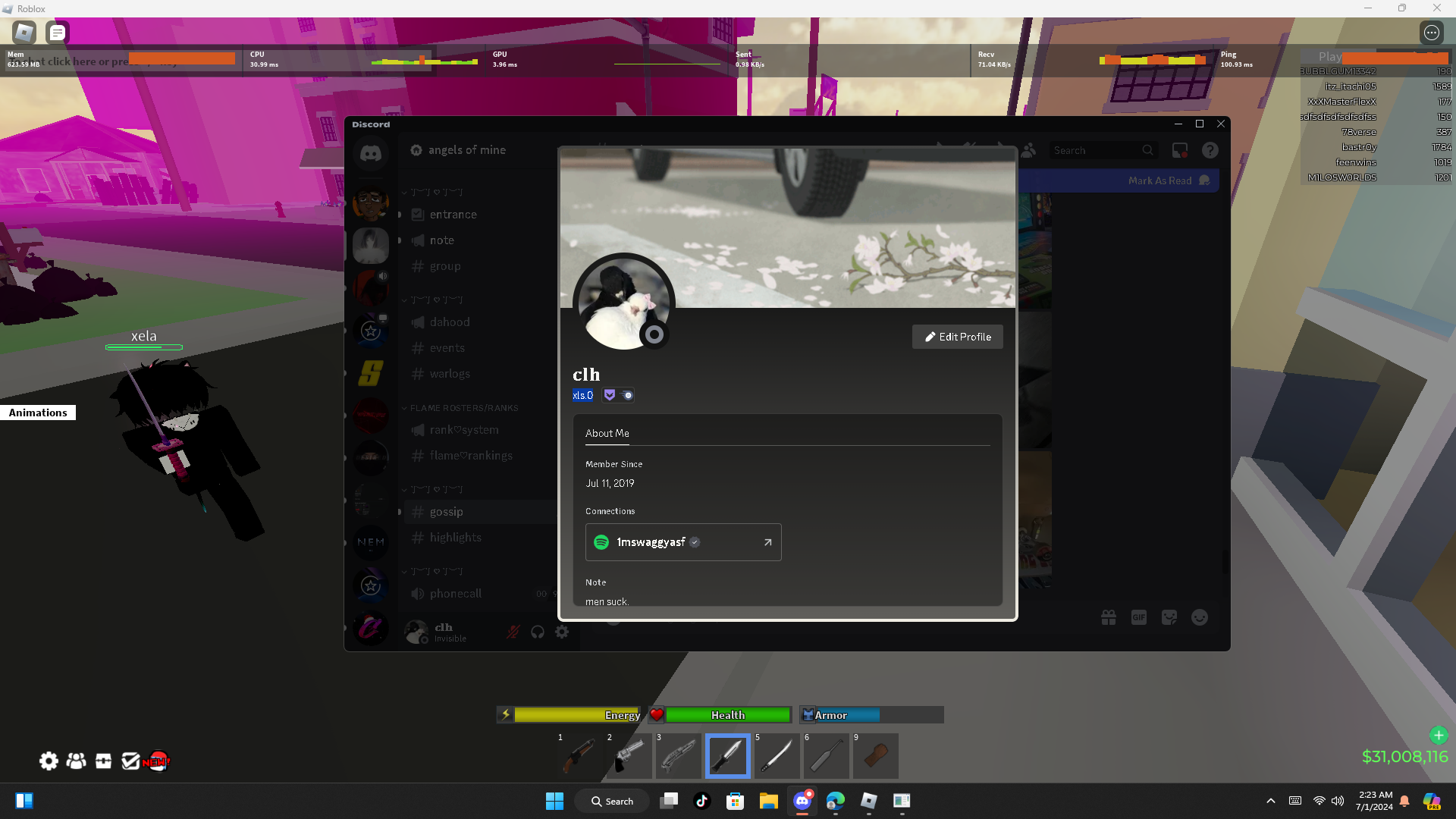Open the Discord emoji picker
1456x819 pixels.
pos(1200,618)
